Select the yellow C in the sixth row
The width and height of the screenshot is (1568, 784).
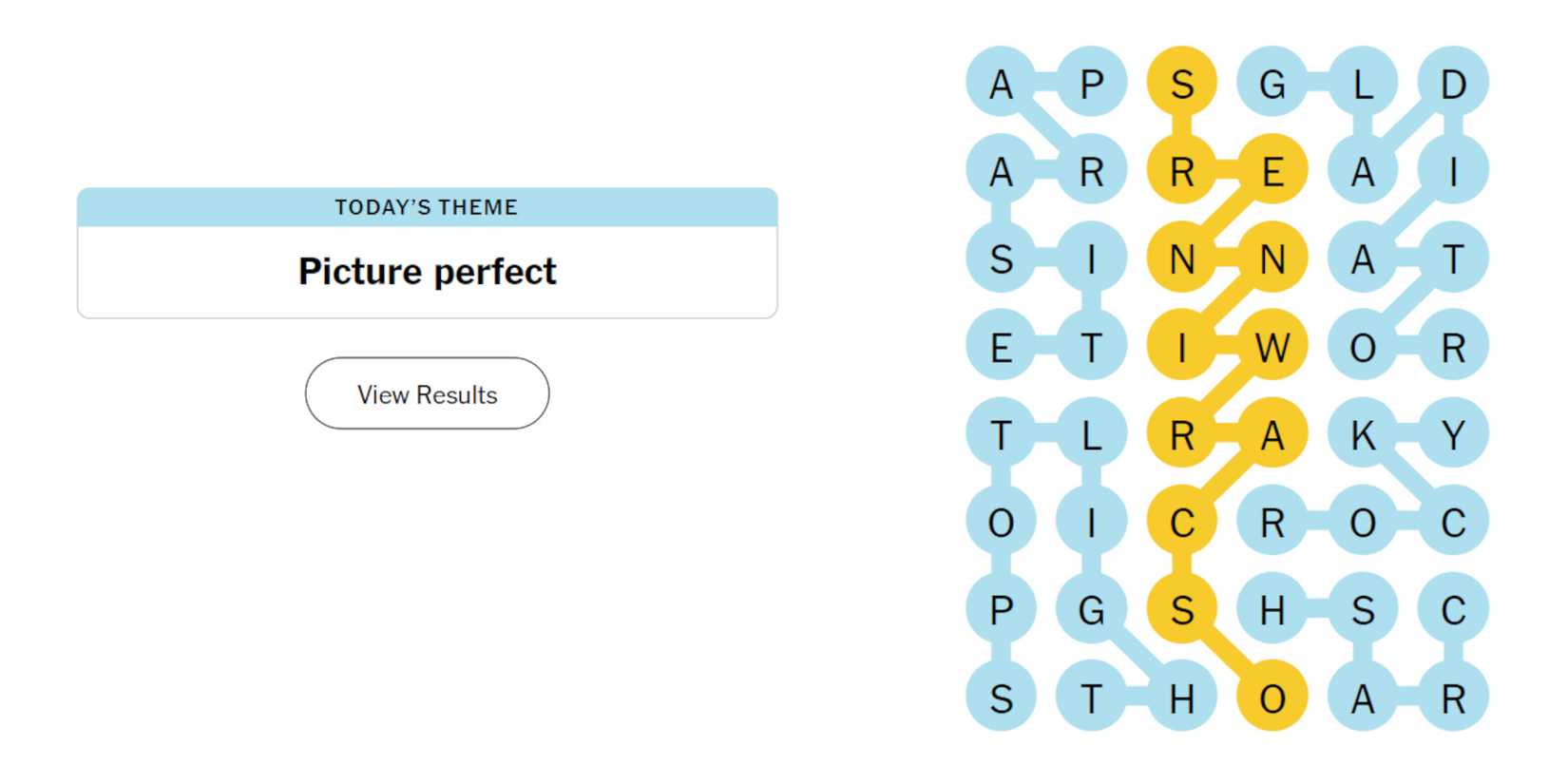(1181, 522)
